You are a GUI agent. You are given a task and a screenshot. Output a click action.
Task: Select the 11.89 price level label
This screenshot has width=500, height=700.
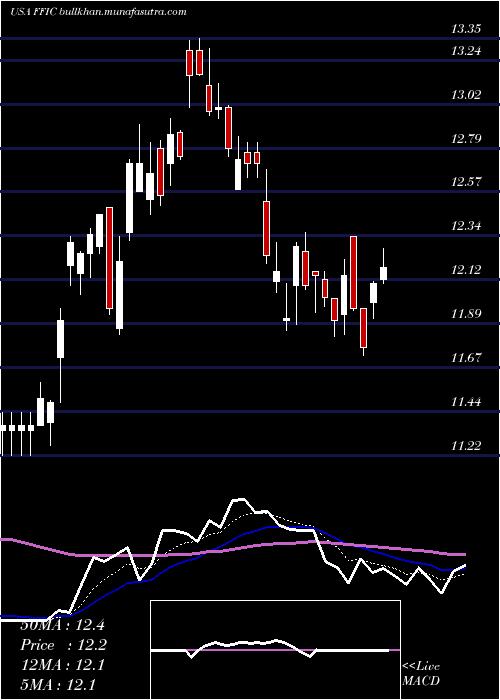point(466,314)
